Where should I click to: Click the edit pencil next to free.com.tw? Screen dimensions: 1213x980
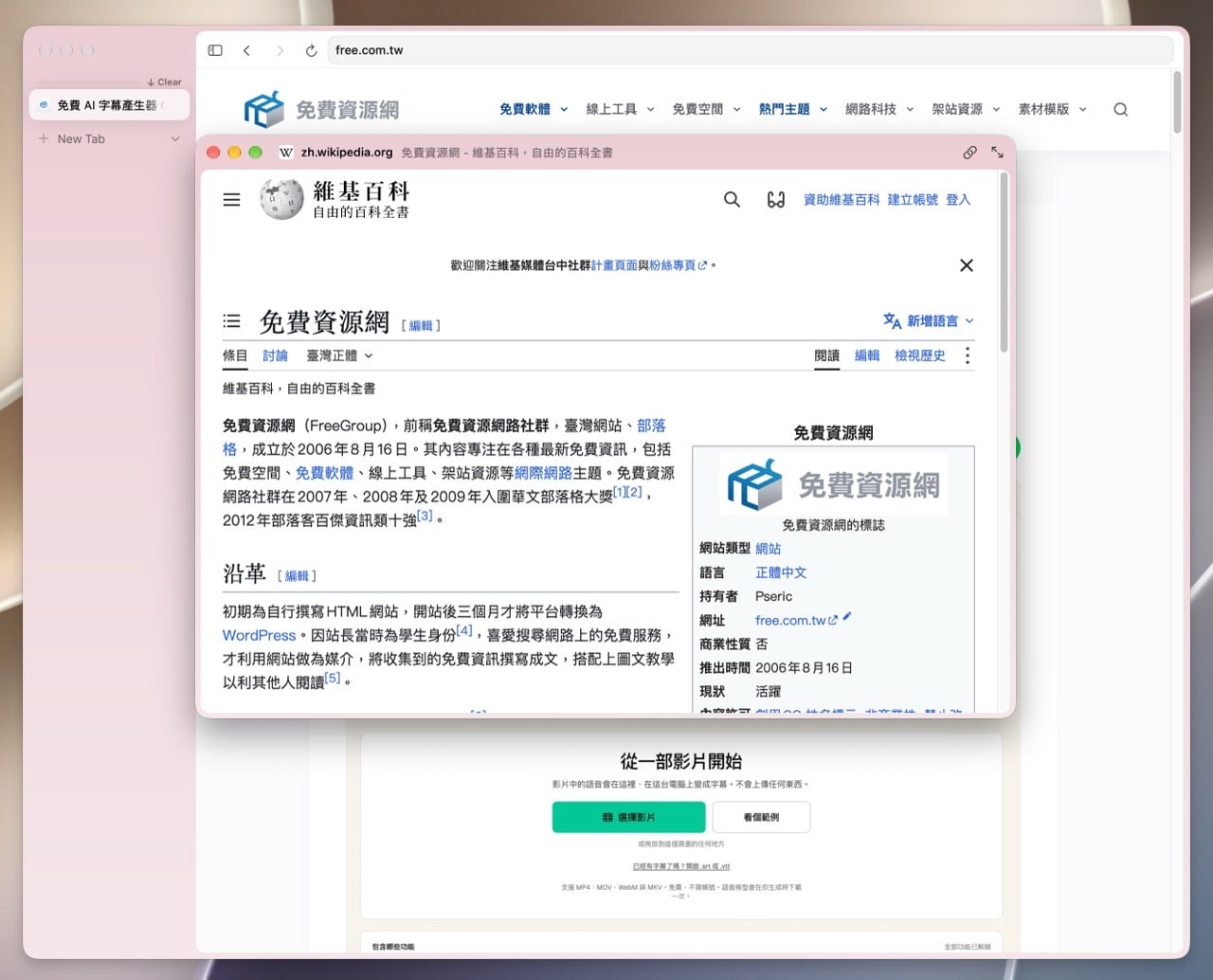click(x=847, y=617)
